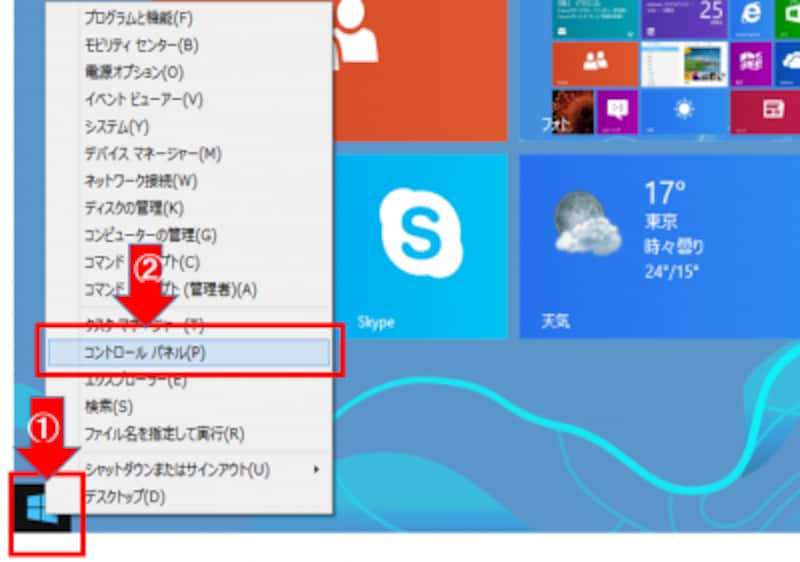800x562 pixels.
Task: Open エクスプローラー(E) from the menu
Action: point(189,379)
